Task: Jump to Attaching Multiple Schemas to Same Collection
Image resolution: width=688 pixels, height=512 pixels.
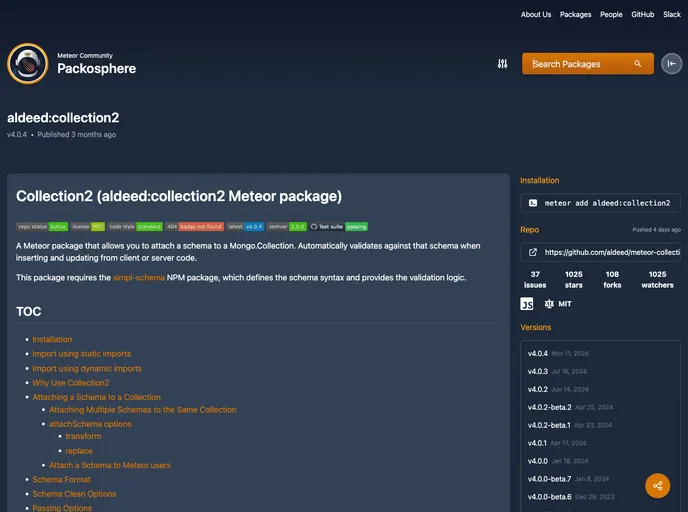Action: (143, 410)
